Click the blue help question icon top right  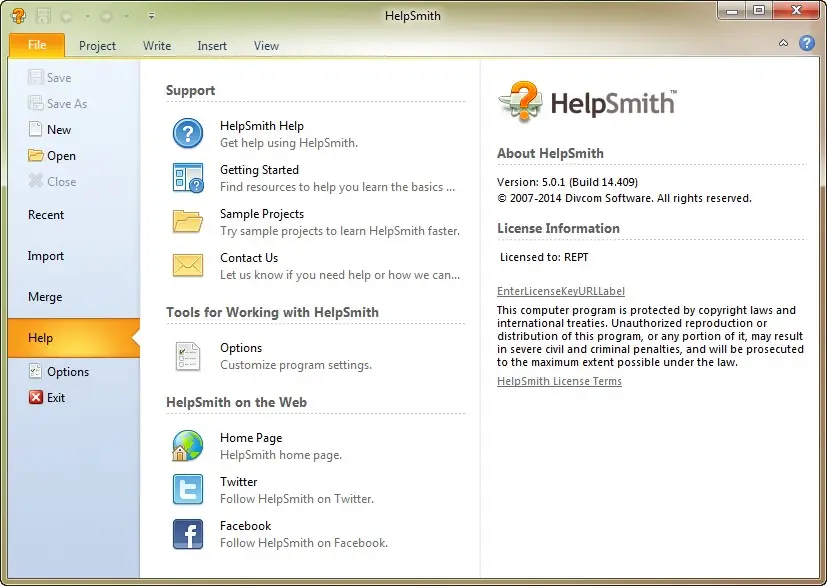[806, 43]
